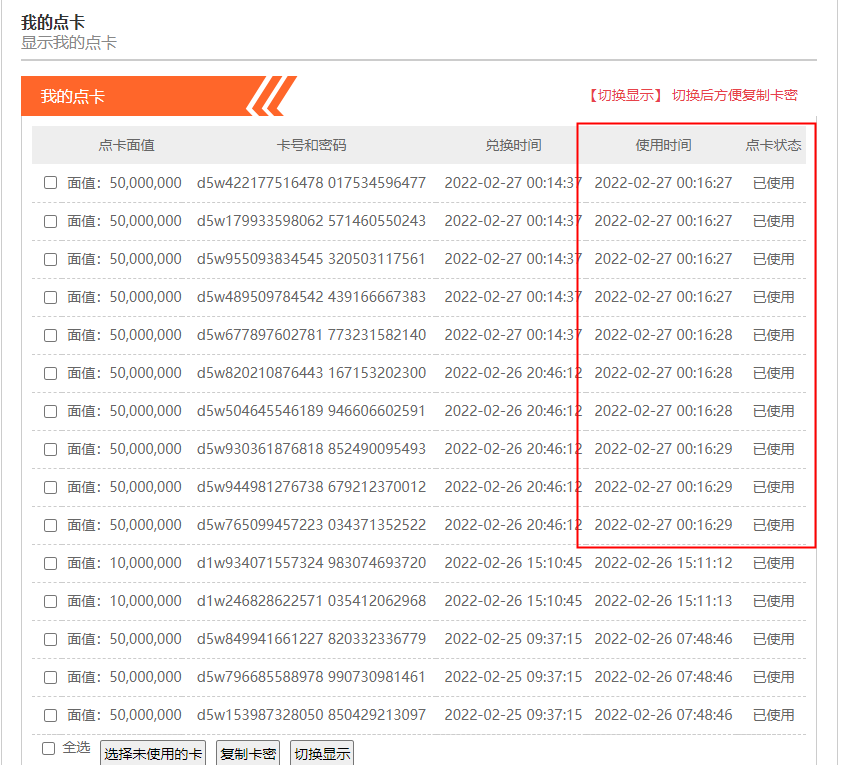The height and width of the screenshot is (765, 844).
Task: Click the 选择未使用的卡 button
Action: pyautogui.click(x=153, y=754)
